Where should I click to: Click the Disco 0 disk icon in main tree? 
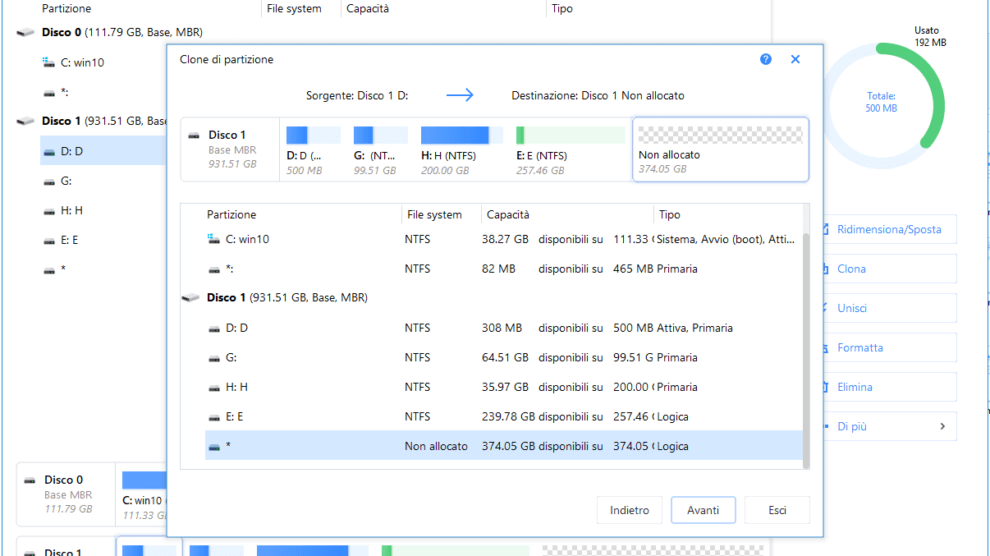pos(25,32)
